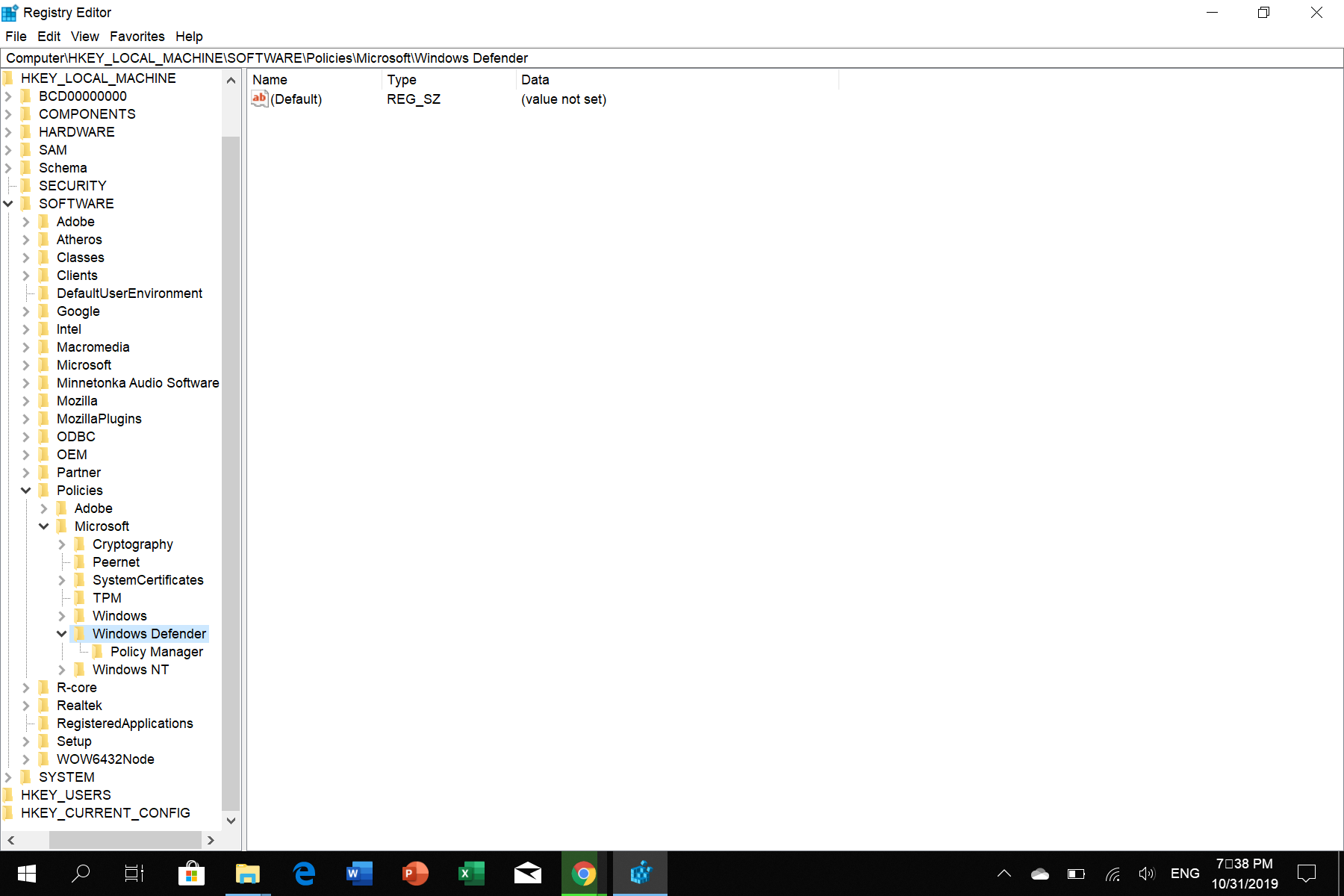The width and height of the screenshot is (1344, 896).
Task: Open Word from taskbar
Action: click(360, 874)
